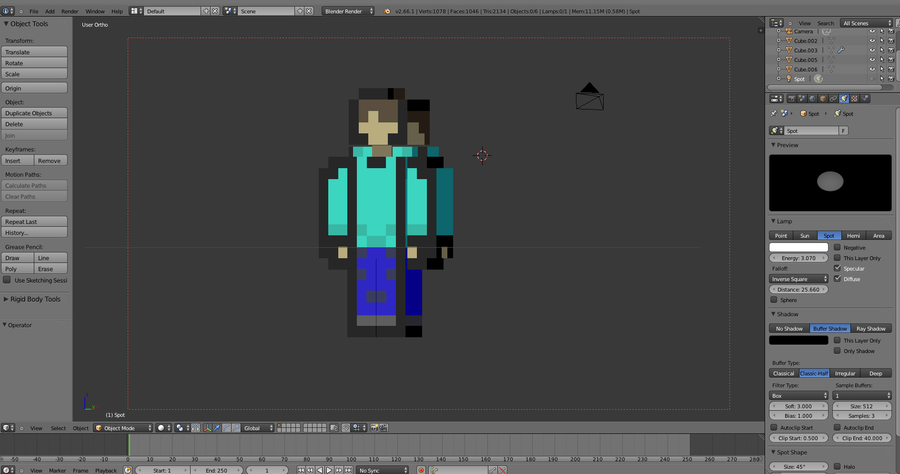Viewport: 900px width, 474px height.
Task: Play the animation forward
Action: [x=329, y=470]
